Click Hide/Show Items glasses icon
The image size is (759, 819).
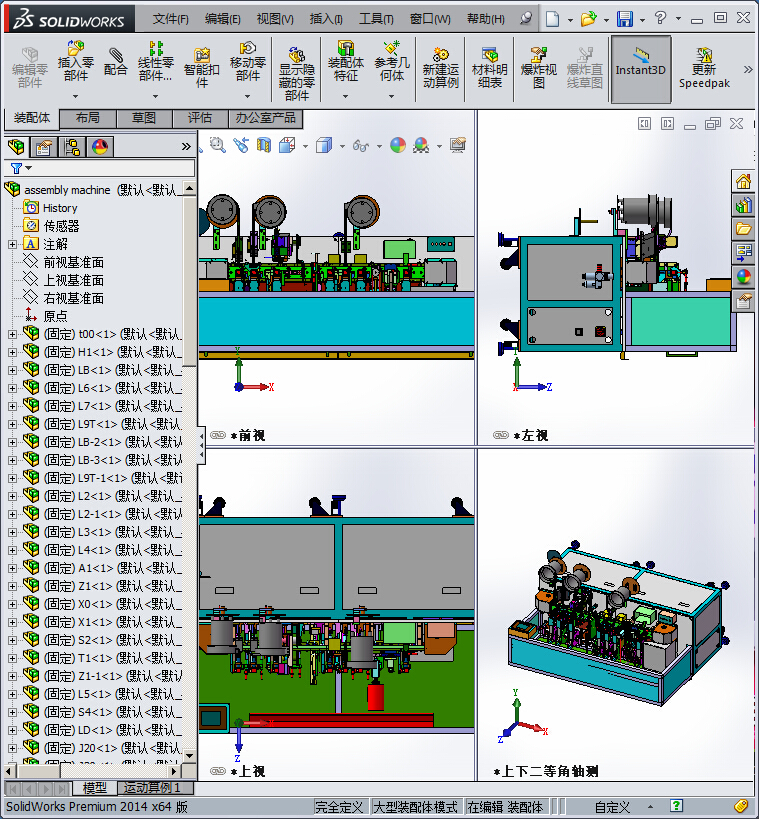pyautogui.click(x=361, y=145)
